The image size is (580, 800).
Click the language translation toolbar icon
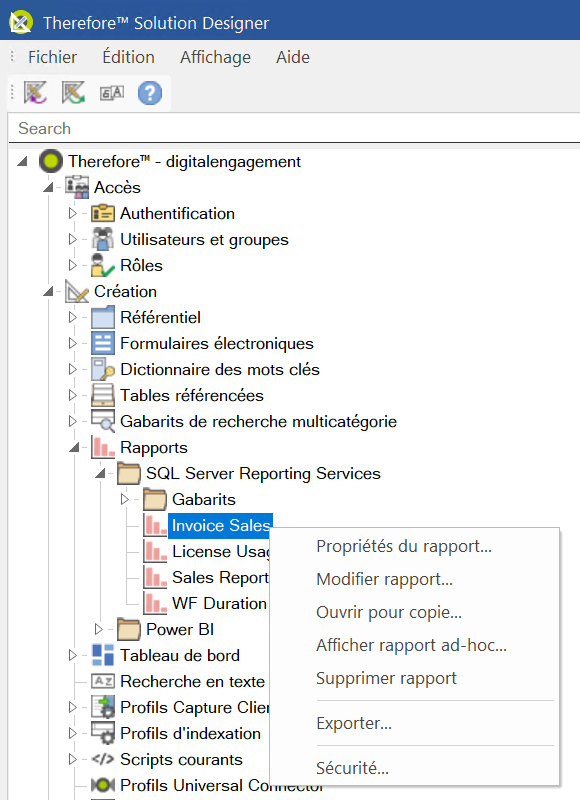tap(112, 93)
